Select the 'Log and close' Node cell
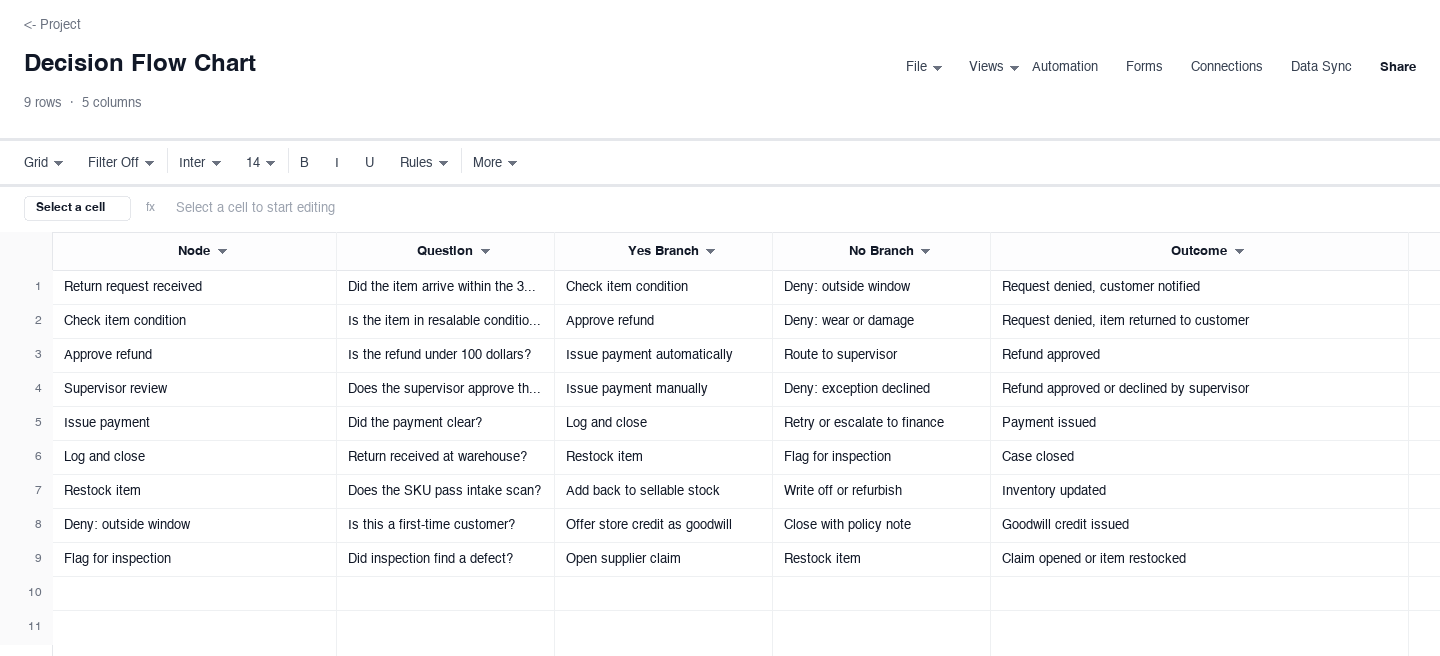The width and height of the screenshot is (1440, 656). click(194, 457)
